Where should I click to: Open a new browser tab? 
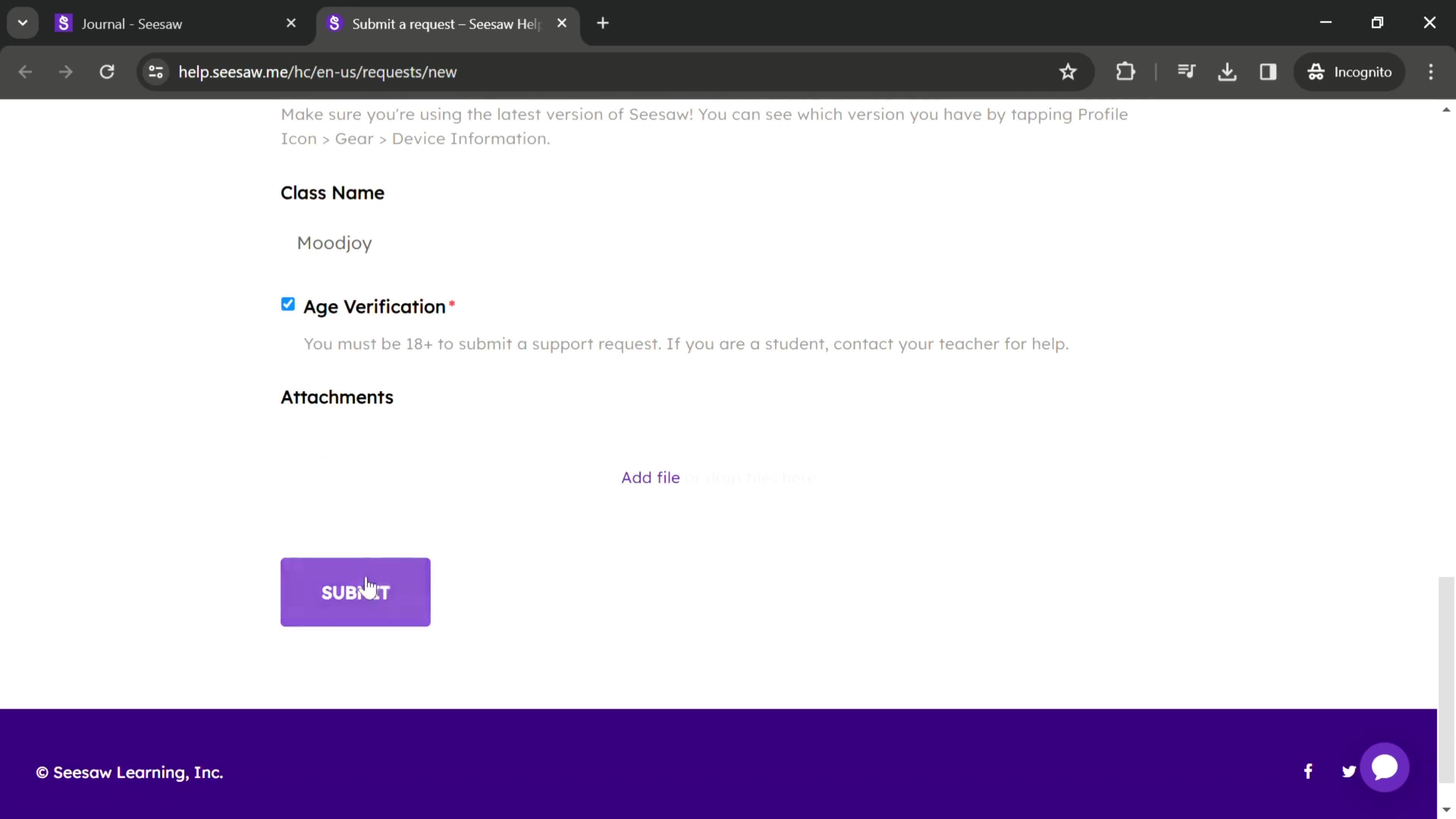(602, 23)
